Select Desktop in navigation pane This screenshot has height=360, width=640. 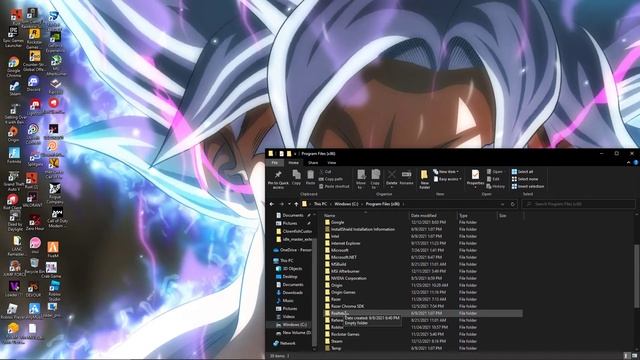coord(287,276)
